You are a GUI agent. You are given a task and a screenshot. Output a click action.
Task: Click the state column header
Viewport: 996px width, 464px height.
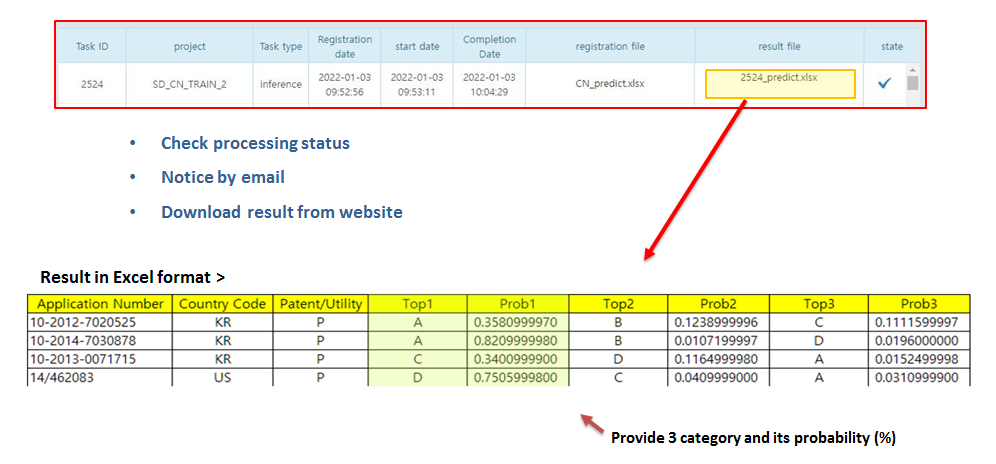pos(892,46)
